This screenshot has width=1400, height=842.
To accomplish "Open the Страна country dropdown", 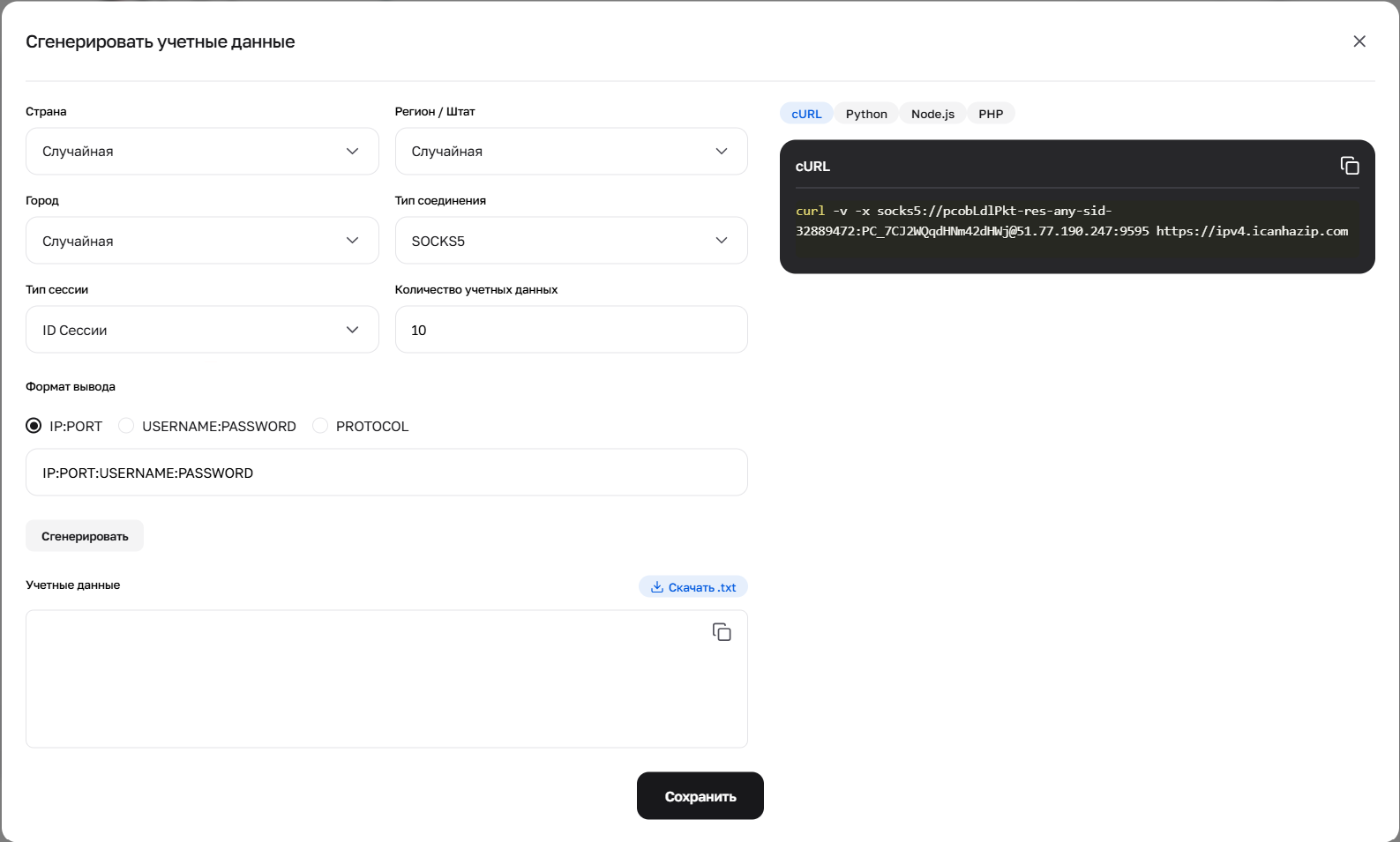I will pyautogui.click(x=202, y=152).
